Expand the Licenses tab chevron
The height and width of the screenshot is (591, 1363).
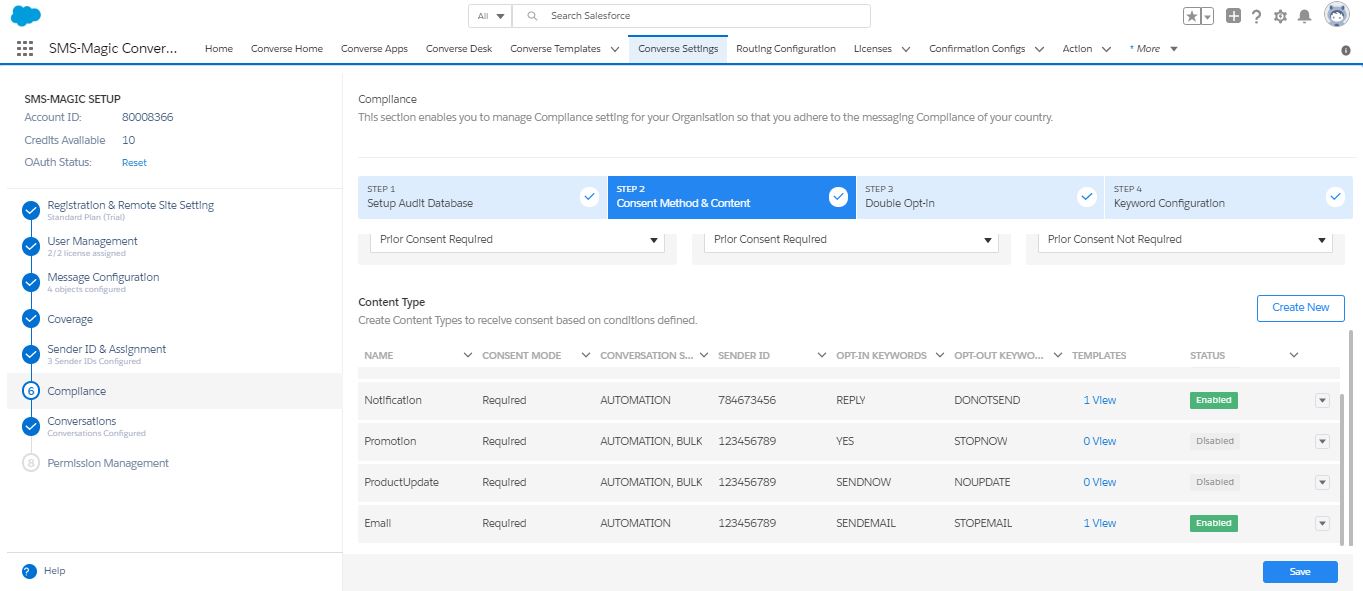906,49
